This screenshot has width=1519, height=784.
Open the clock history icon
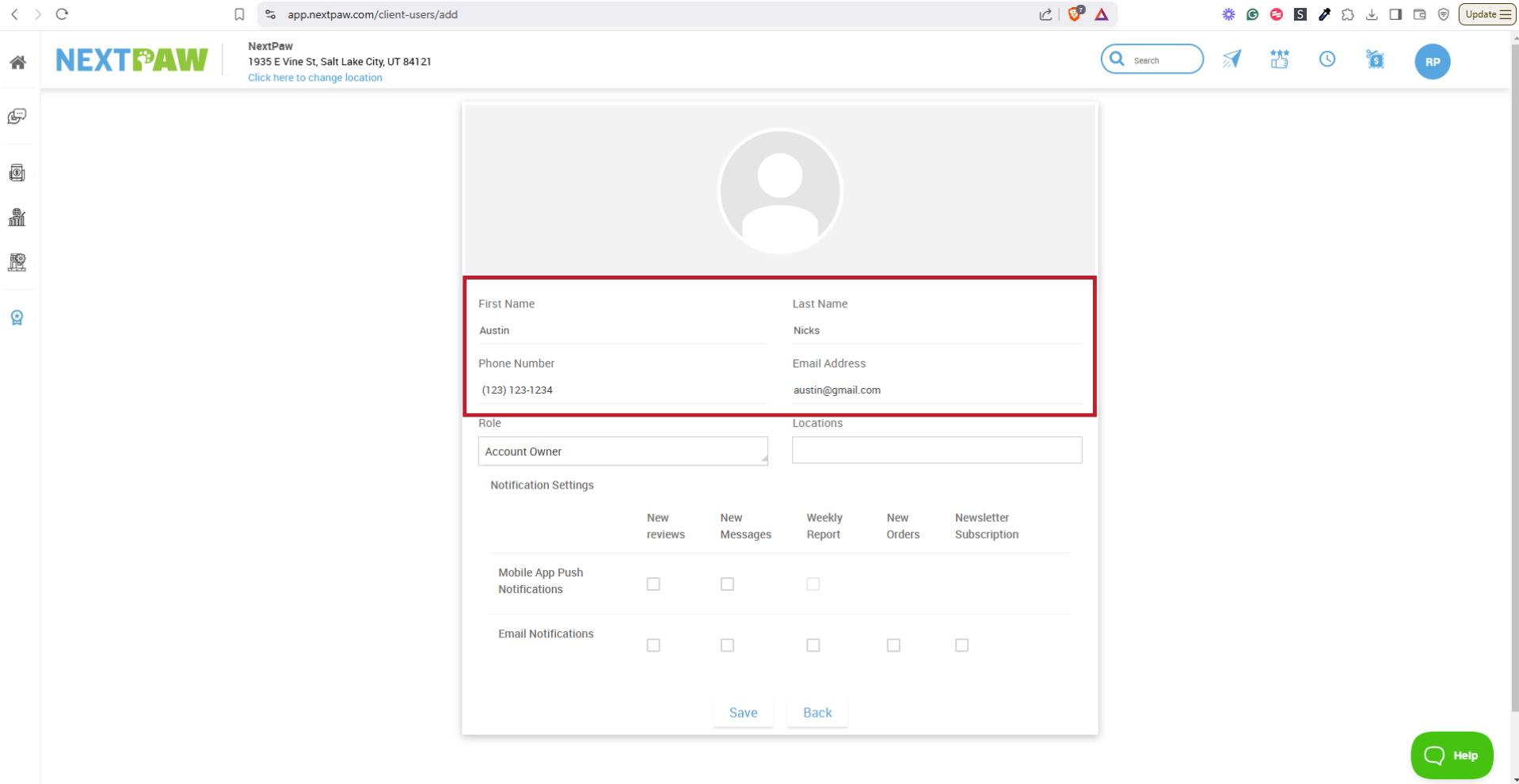click(1327, 59)
